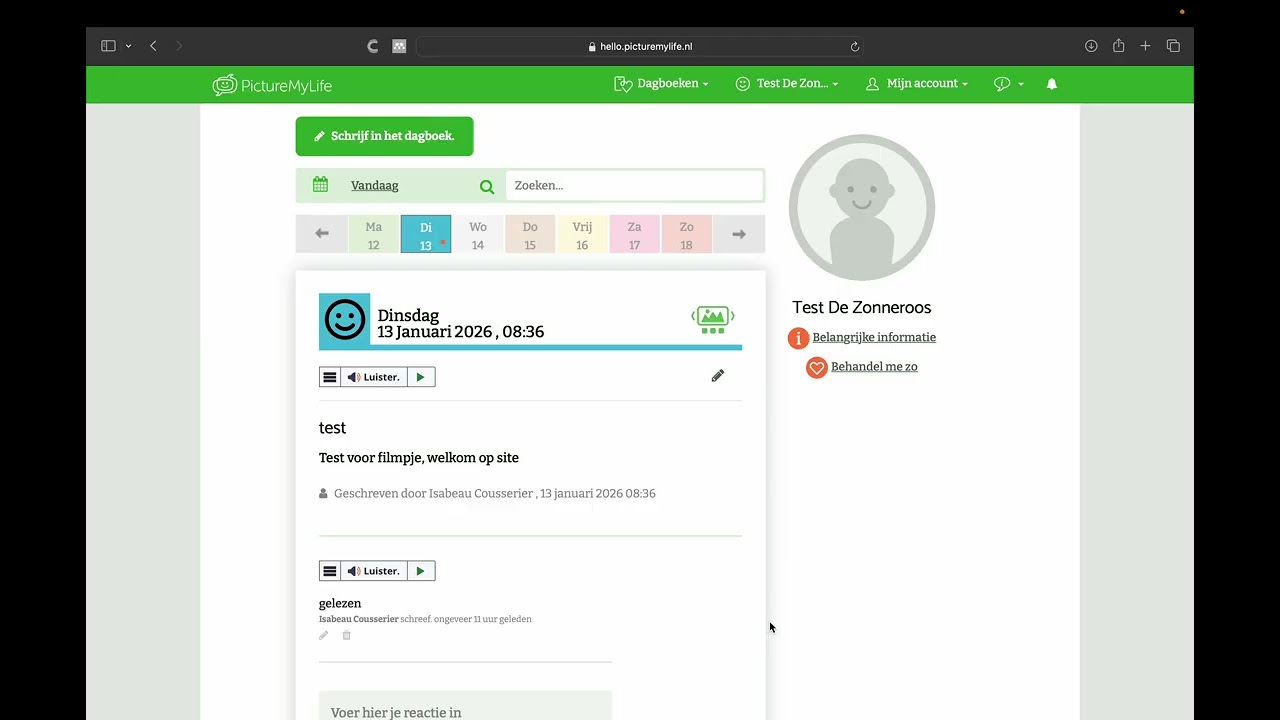1280x720 pixels.
Task: Open Belangrijke informatie link
Action: coord(874,338)
